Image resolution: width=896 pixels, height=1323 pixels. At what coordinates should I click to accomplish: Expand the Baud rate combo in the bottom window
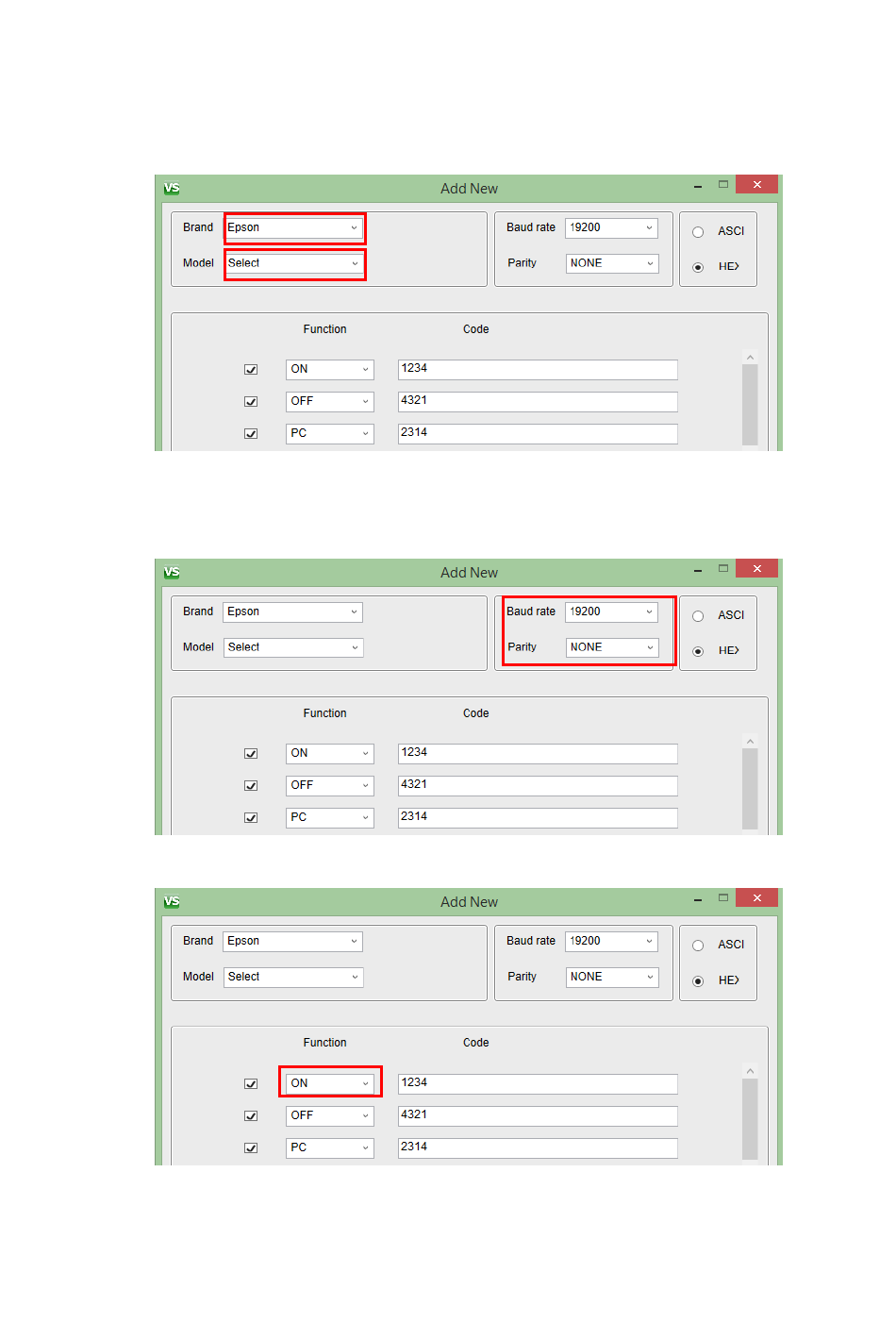611,941
